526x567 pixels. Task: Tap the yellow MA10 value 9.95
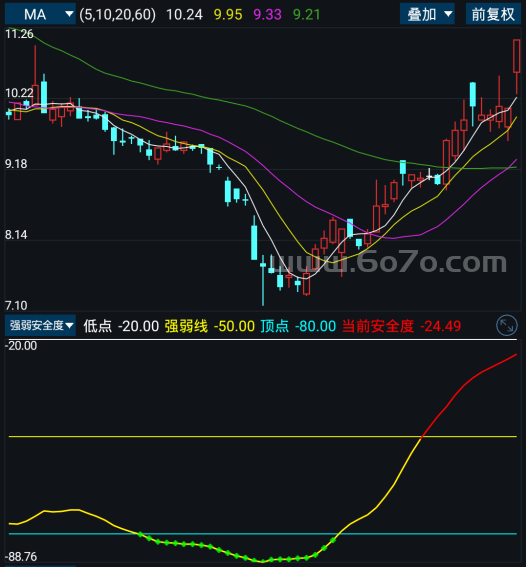228,15
